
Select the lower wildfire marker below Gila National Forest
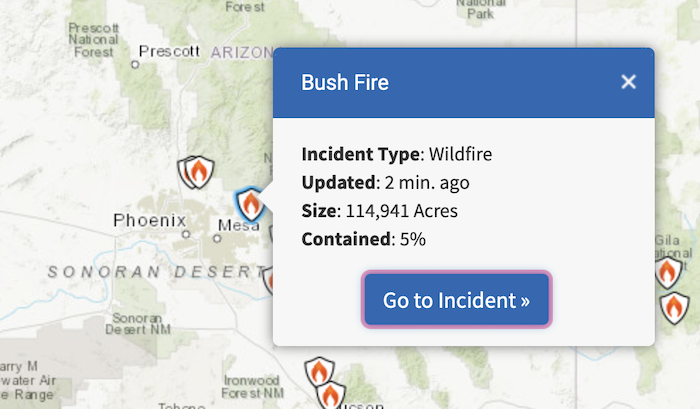pyautogui.click(x=674, y=308)
